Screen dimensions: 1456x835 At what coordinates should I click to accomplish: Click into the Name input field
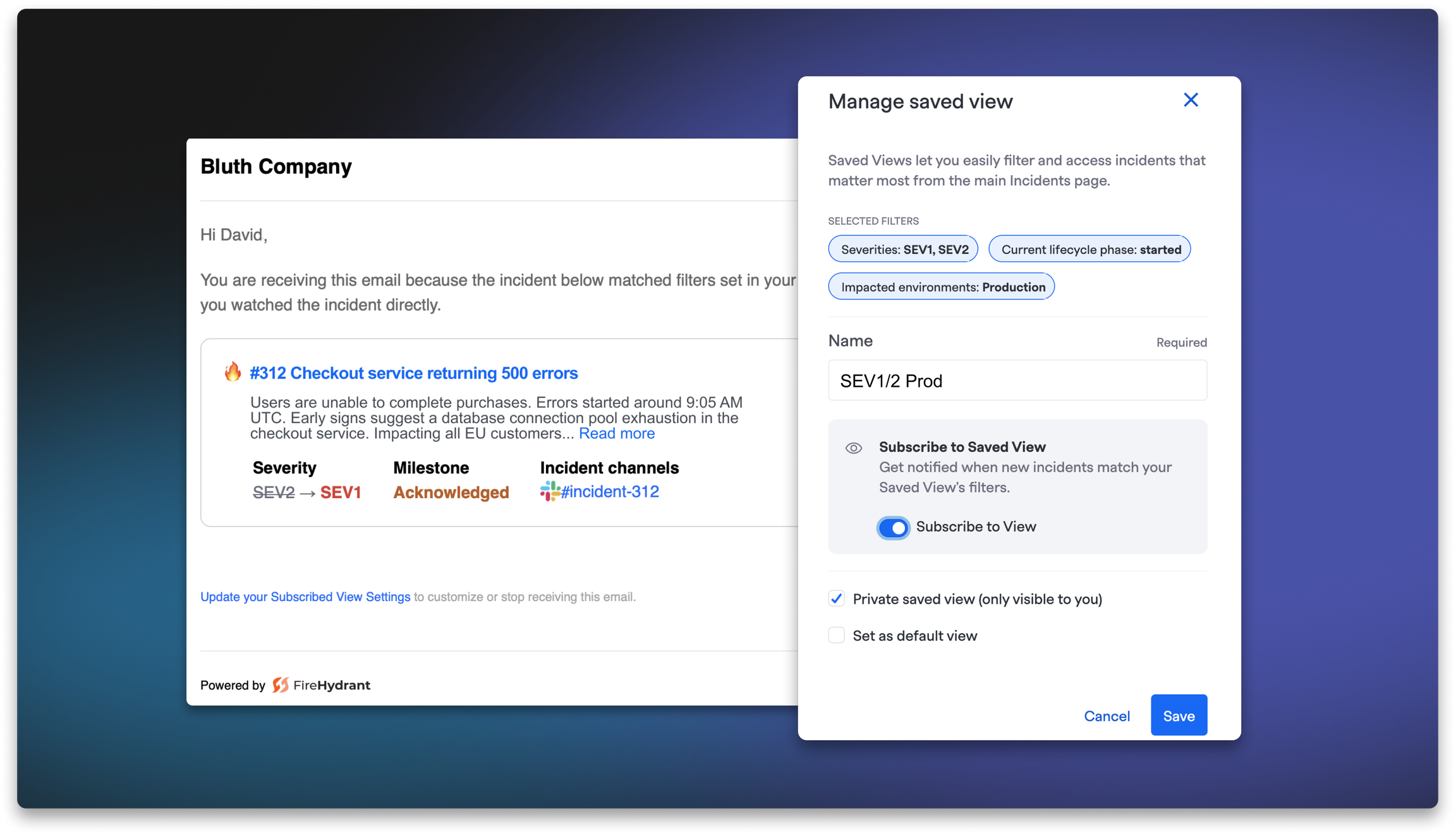[x=1017, y=381]
